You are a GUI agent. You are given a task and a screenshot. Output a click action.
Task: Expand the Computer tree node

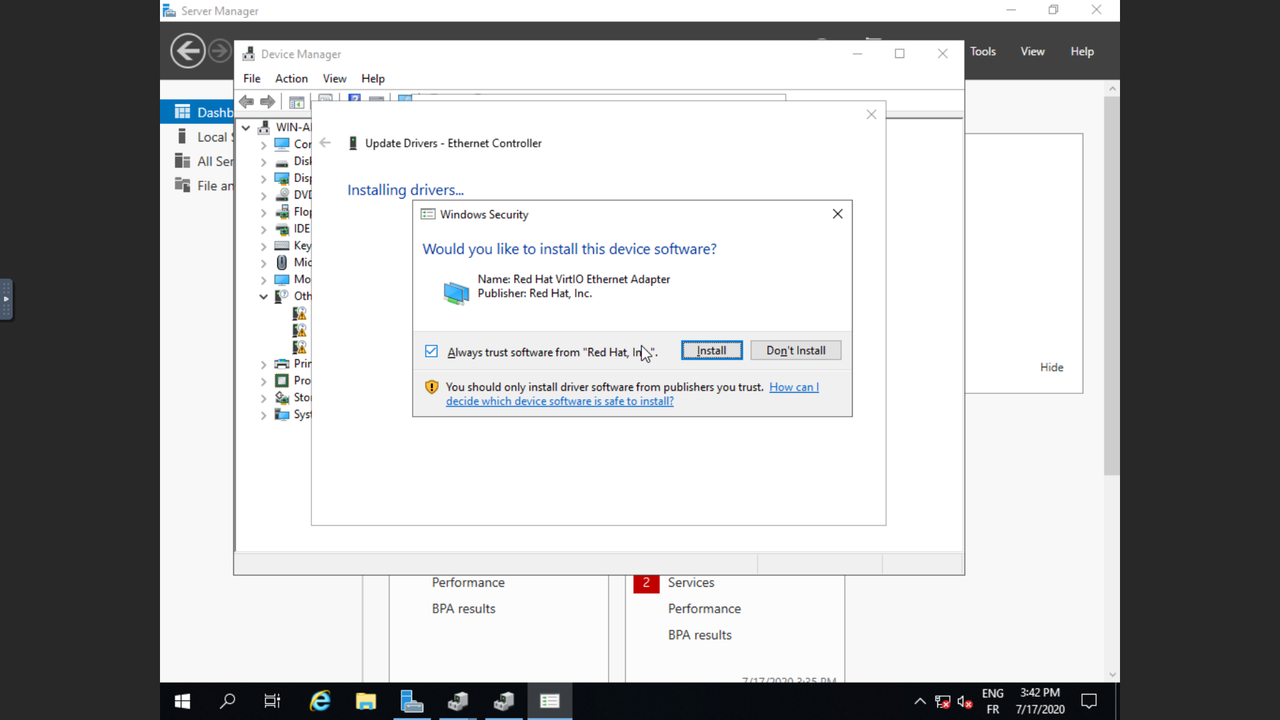[x=263, y=145]
